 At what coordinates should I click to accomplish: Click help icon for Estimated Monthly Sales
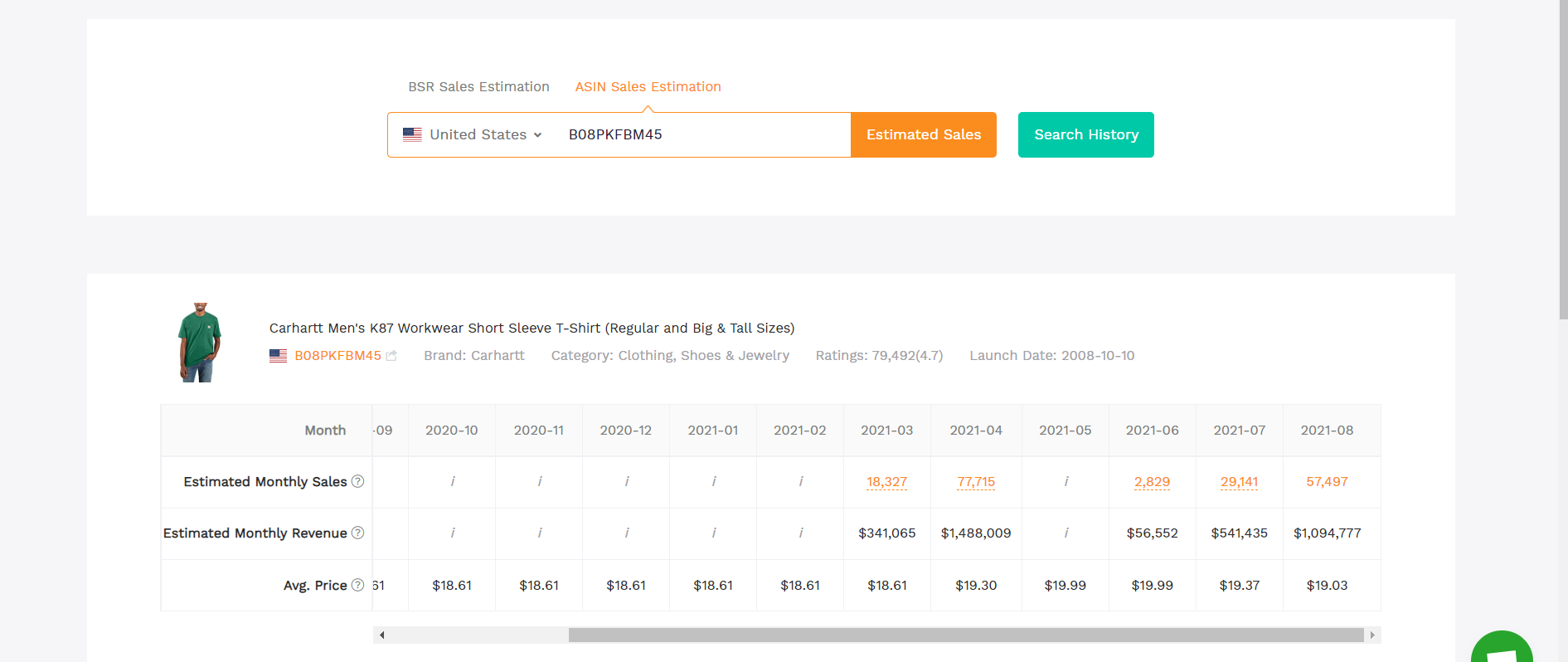[357, 481]
